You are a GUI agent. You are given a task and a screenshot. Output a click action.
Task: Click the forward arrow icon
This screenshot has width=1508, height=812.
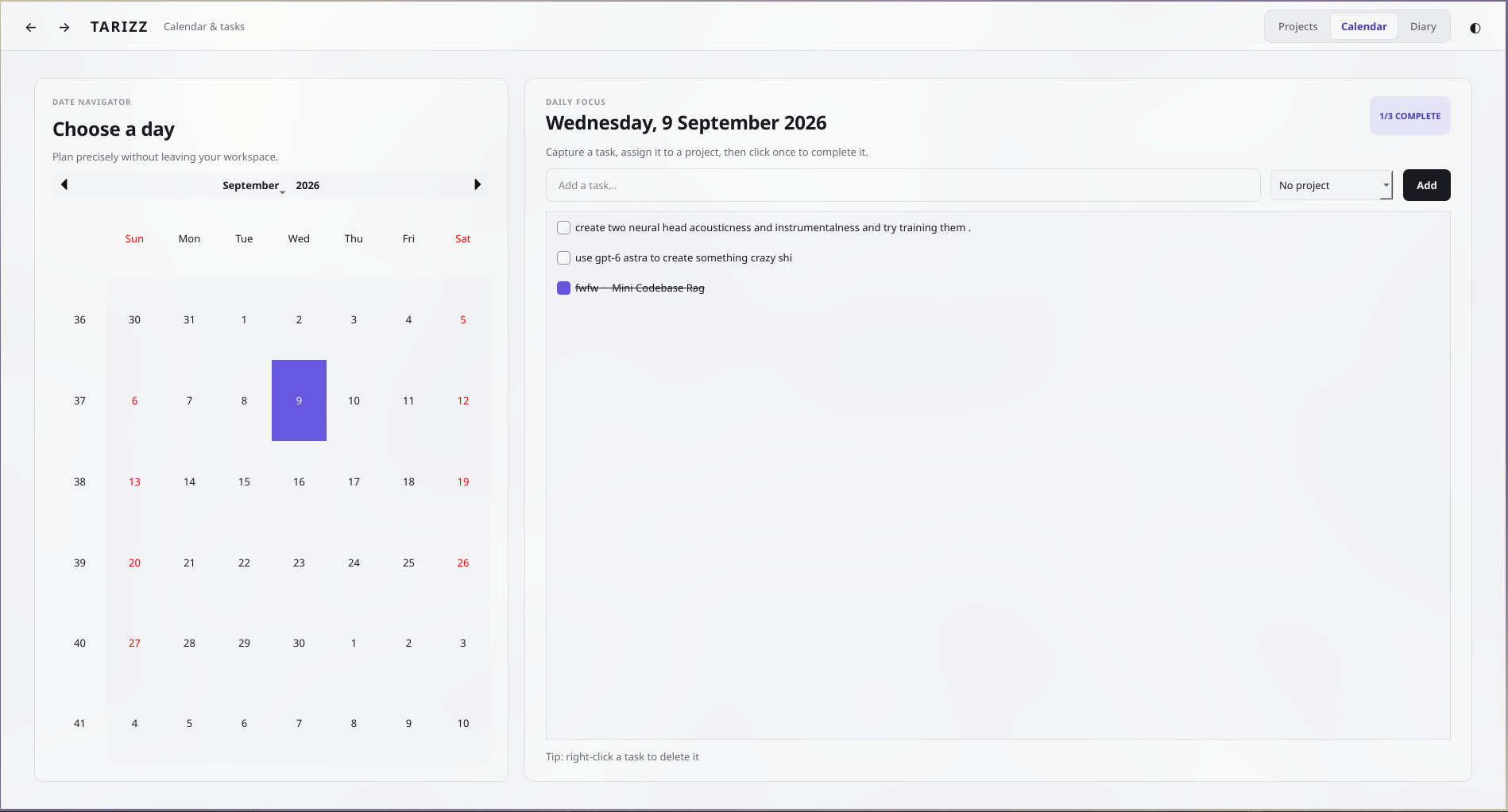pyautogui.click(x=64, y=27)
